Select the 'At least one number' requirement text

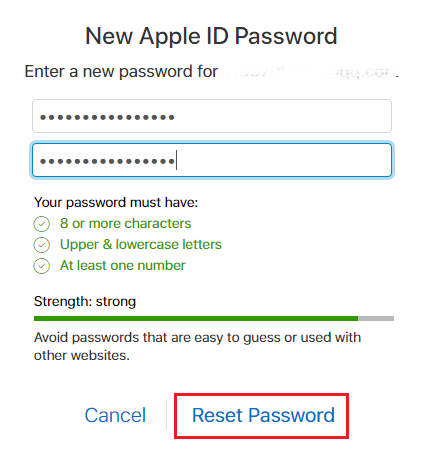[x=123, y=265]
